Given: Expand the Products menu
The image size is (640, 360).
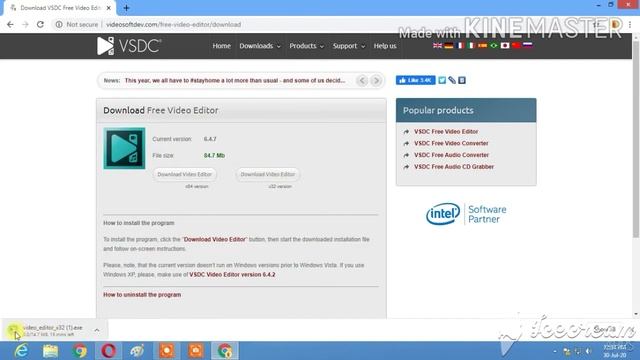Looking at the screenshot, I should click(x=306, y=46).
